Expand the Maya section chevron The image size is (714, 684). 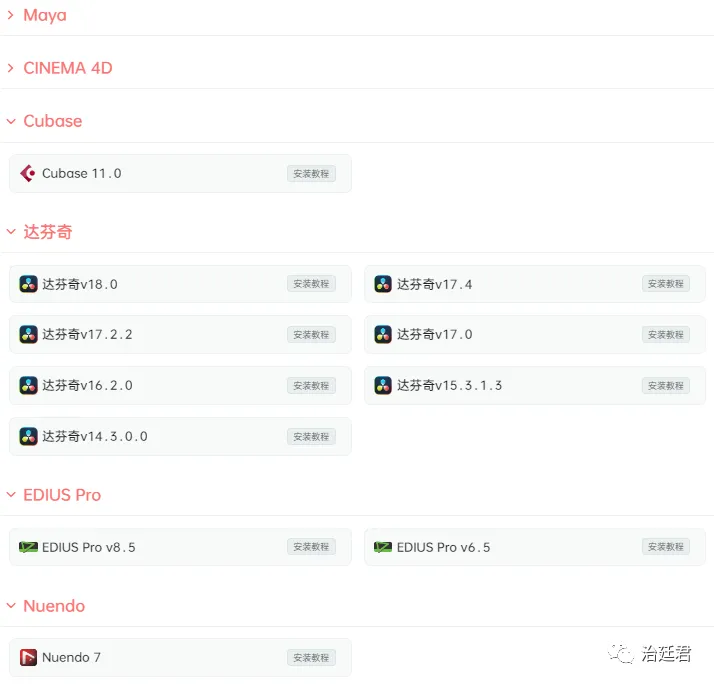coord(10,15)
